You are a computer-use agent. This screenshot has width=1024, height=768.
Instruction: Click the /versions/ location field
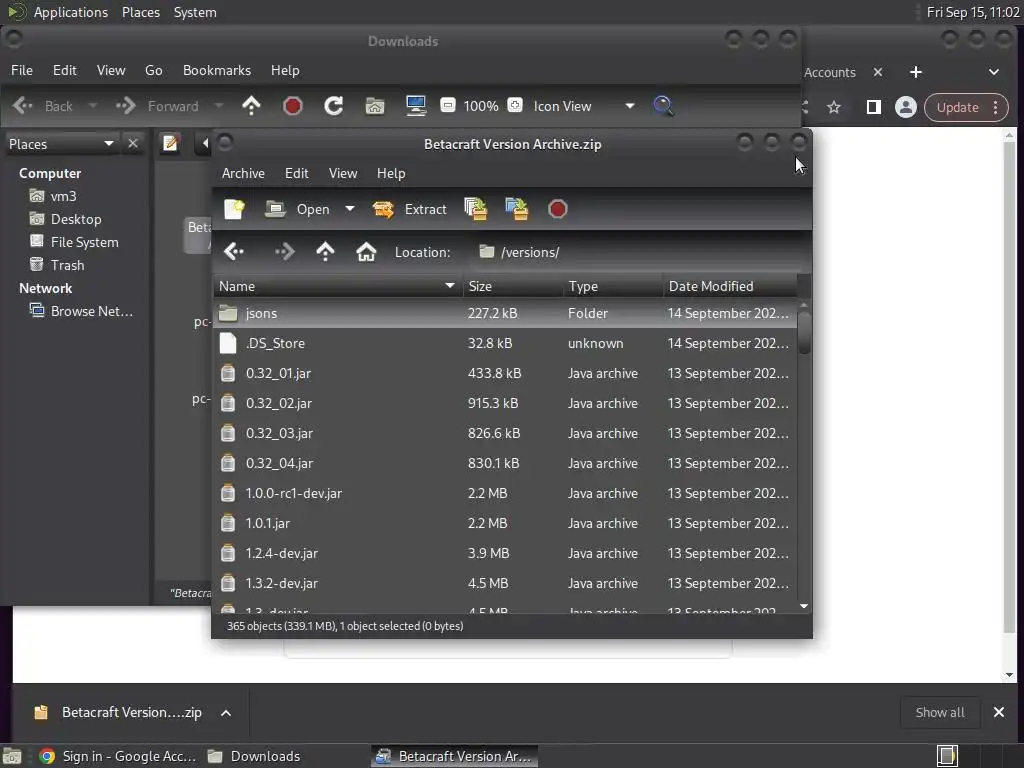point(637,252)
